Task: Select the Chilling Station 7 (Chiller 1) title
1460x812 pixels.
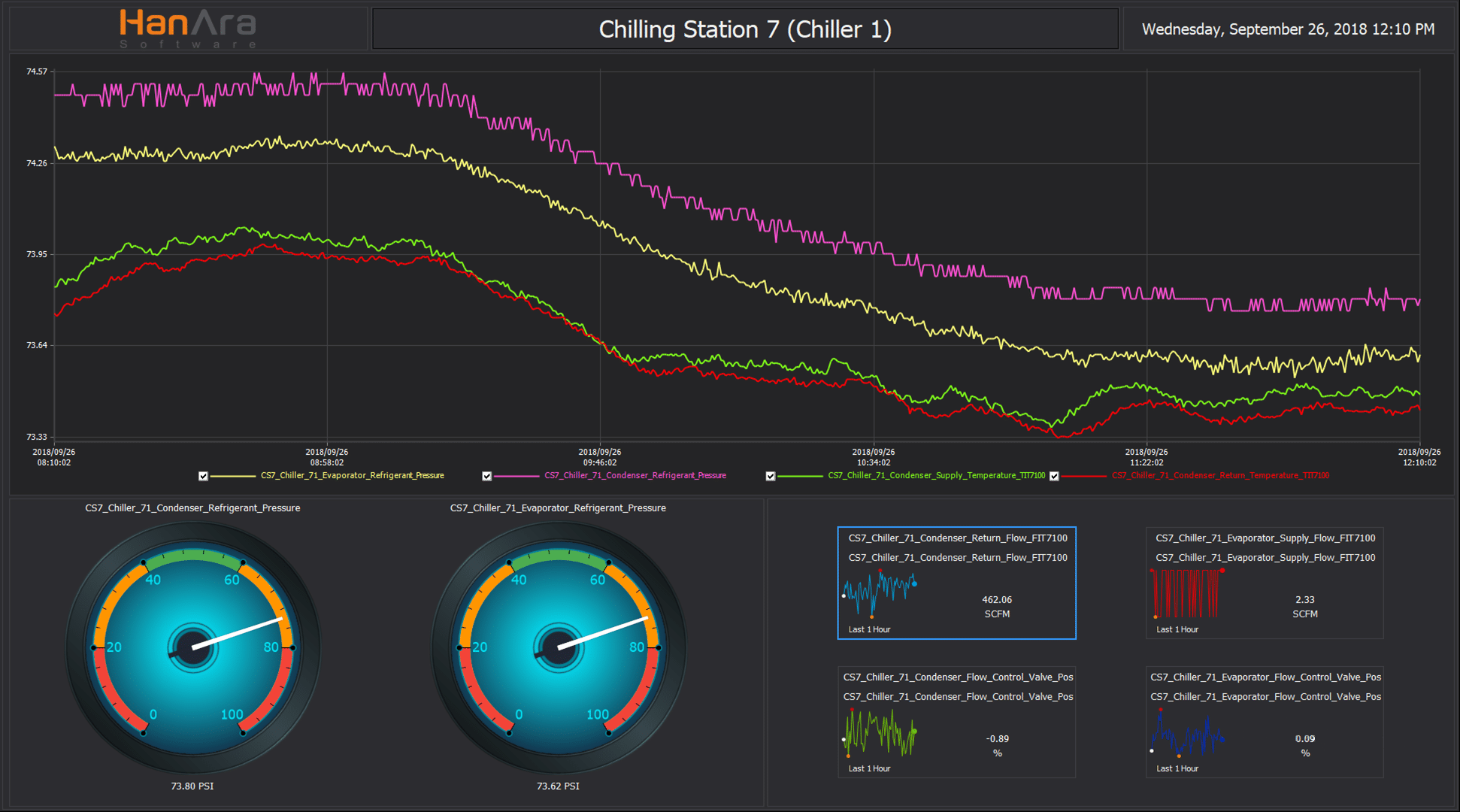Action: (745, 29)
